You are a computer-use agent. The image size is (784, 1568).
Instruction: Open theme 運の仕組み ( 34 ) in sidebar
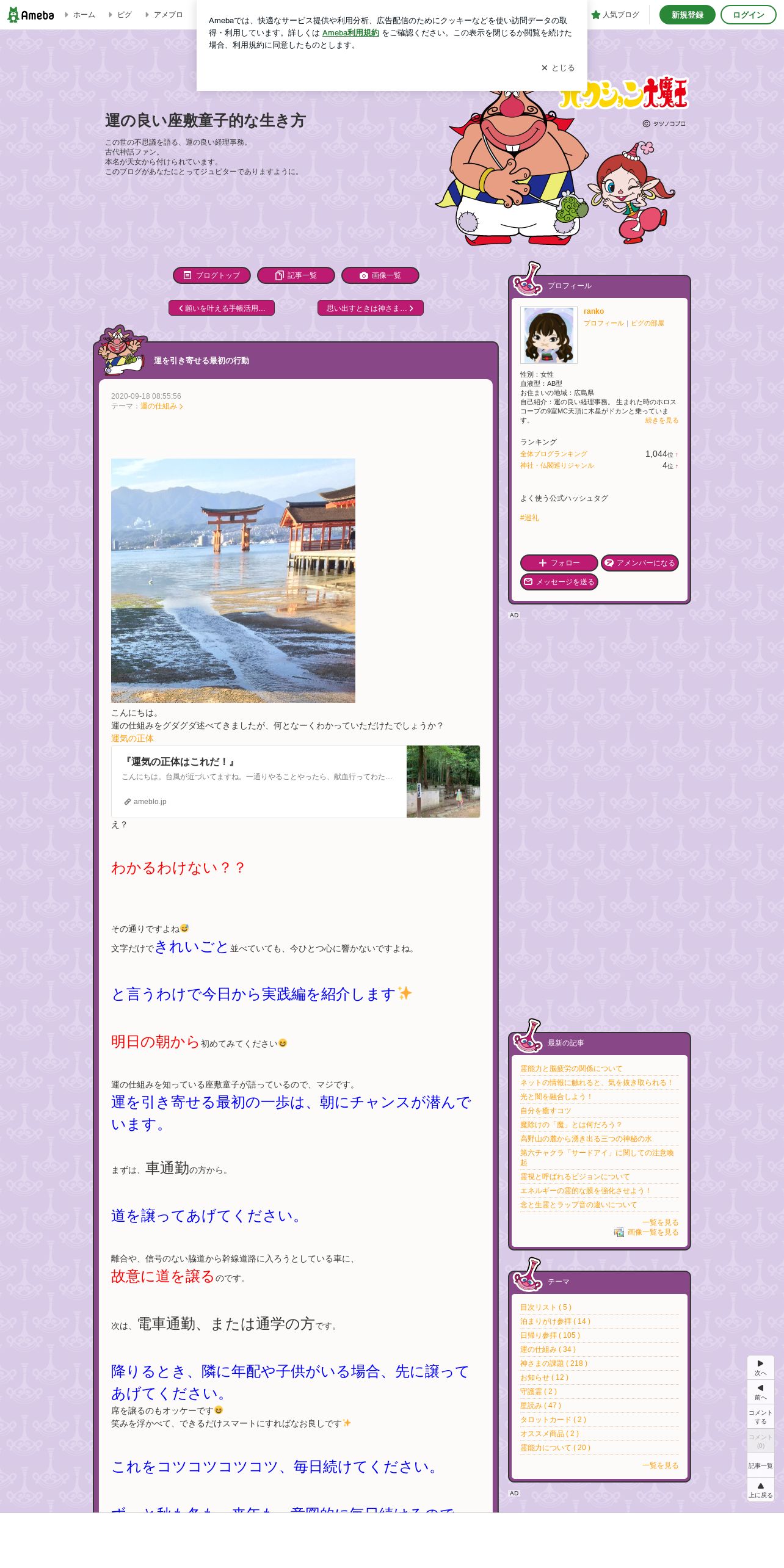point(548,1349)
